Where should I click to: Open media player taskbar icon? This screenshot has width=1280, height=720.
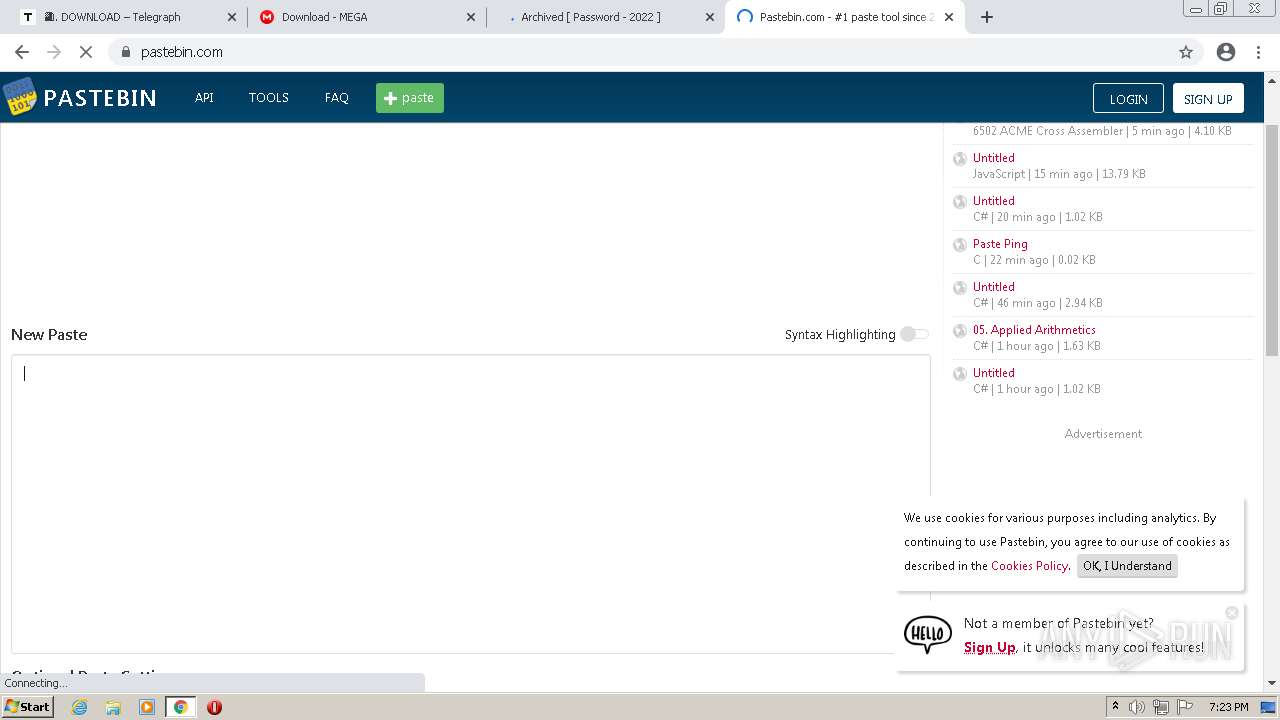click(147, 707)
